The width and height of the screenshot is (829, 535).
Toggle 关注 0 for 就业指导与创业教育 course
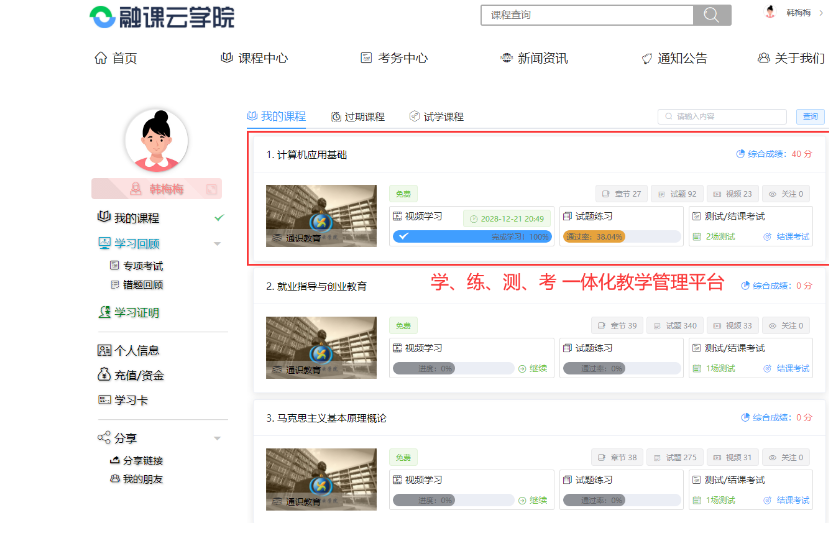pos(786,326)
